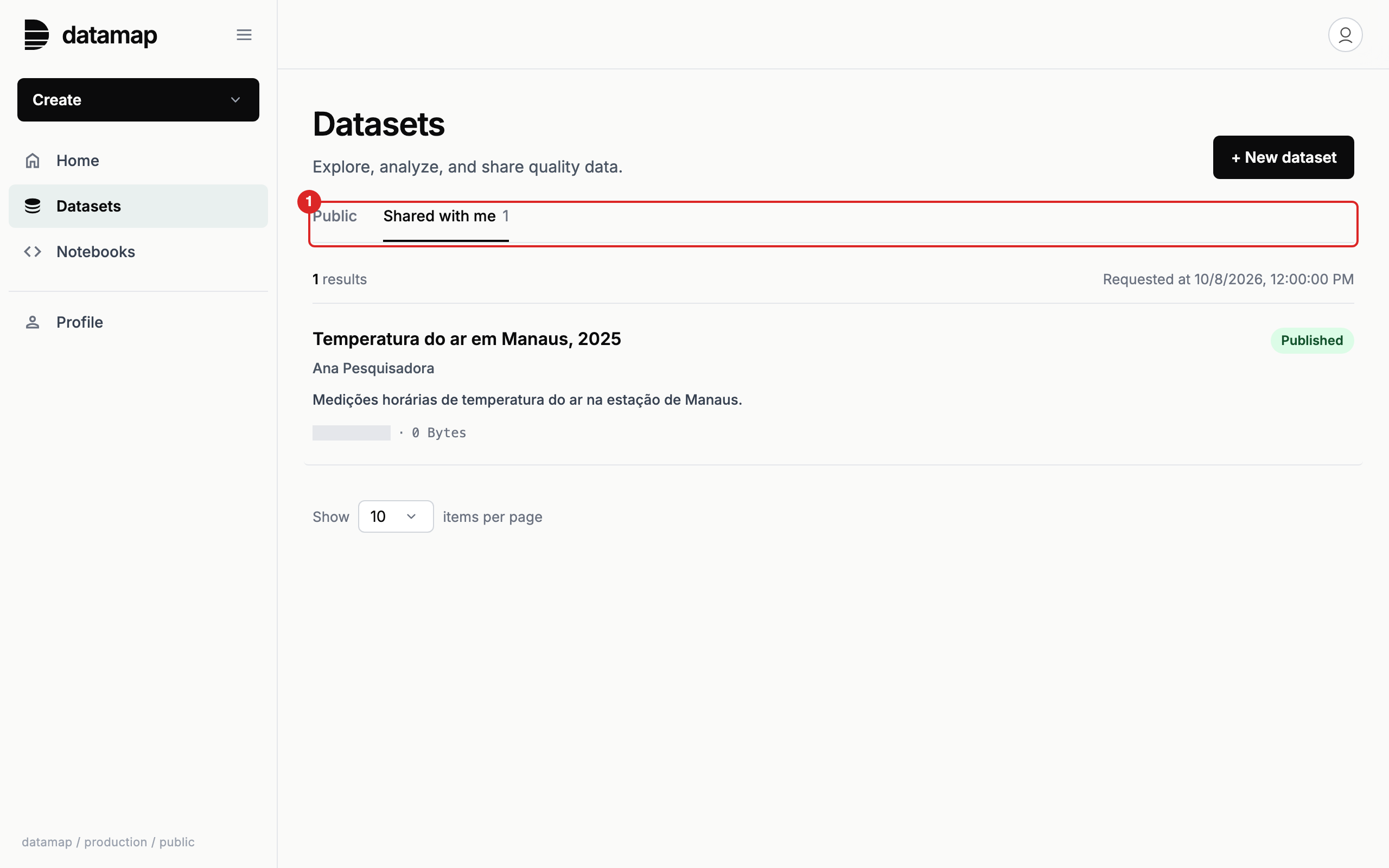1389x868 pixels.
Task: Switch to the Public tab
Action: pyautogui.click(x=335, y=216)
